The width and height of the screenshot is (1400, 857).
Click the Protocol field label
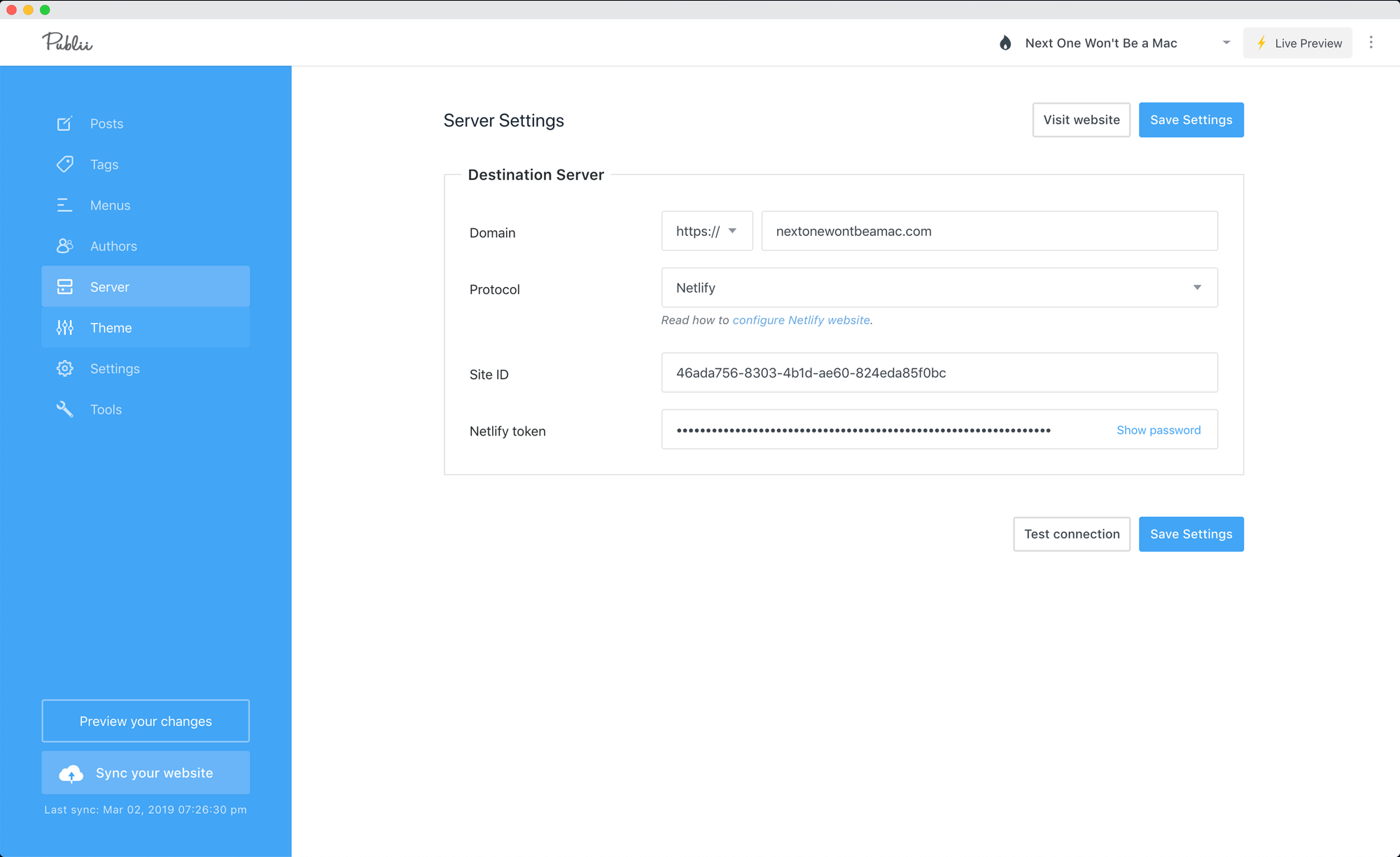pos(495,290)
